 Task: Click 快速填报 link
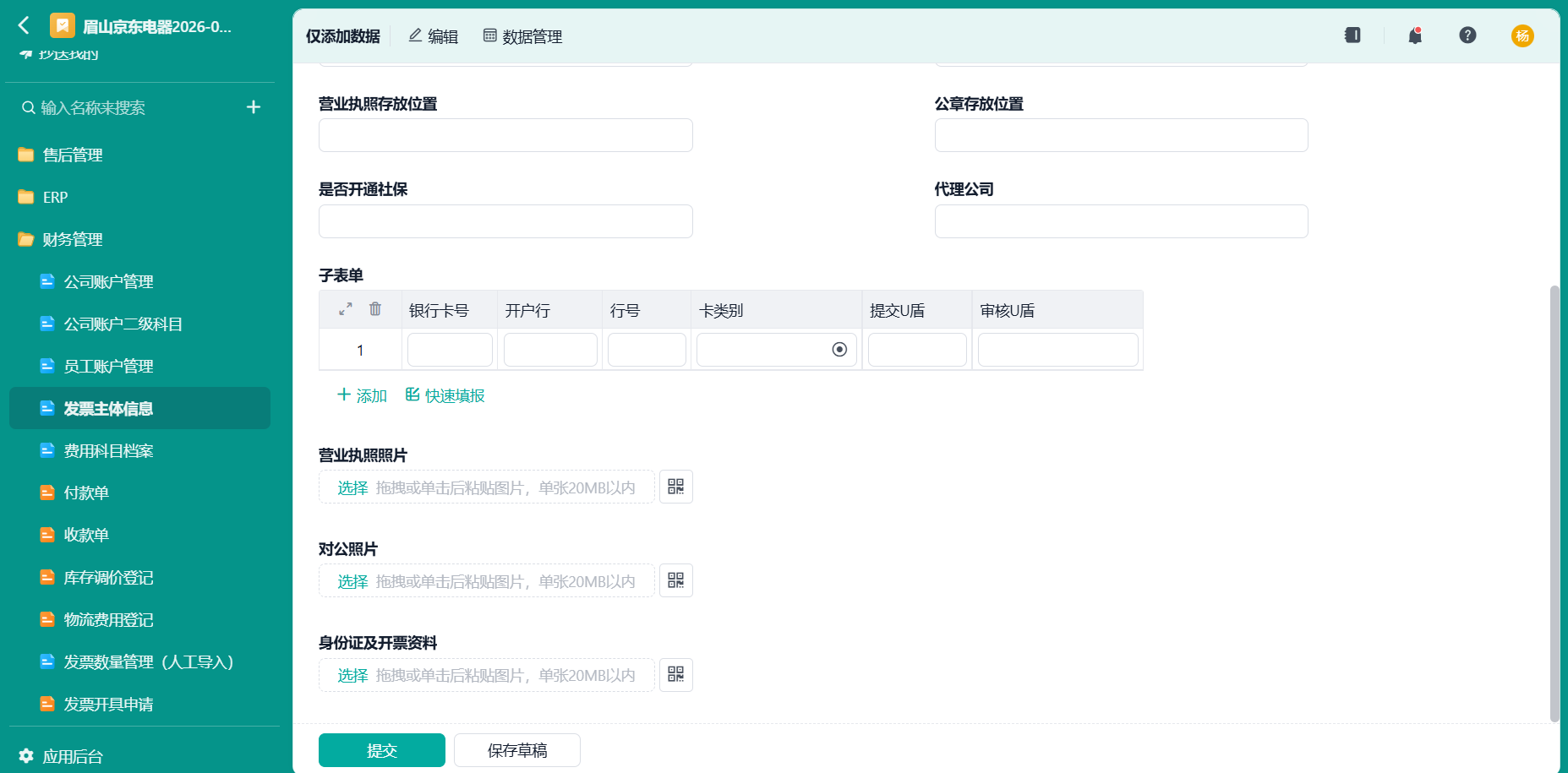(x=445, y=395)
